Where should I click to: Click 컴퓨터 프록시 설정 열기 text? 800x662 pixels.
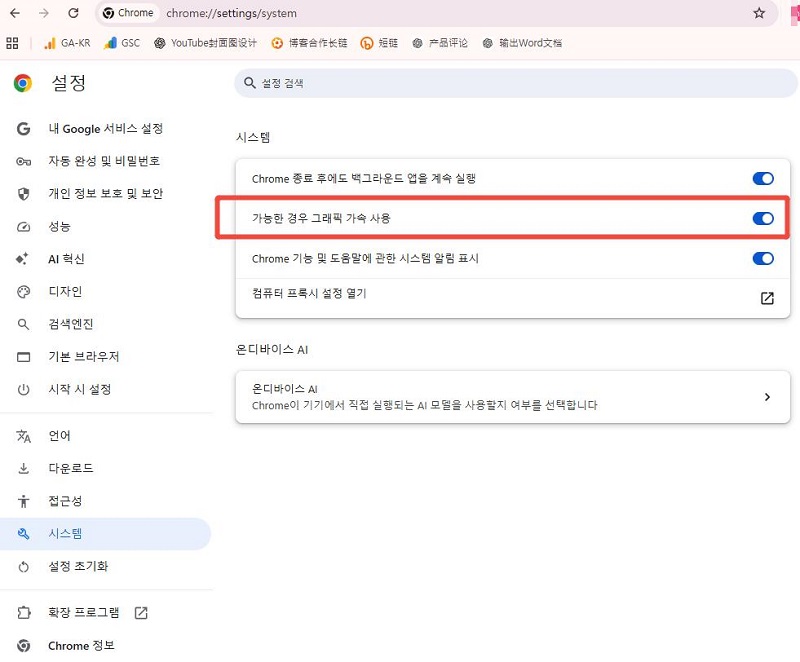309,293
